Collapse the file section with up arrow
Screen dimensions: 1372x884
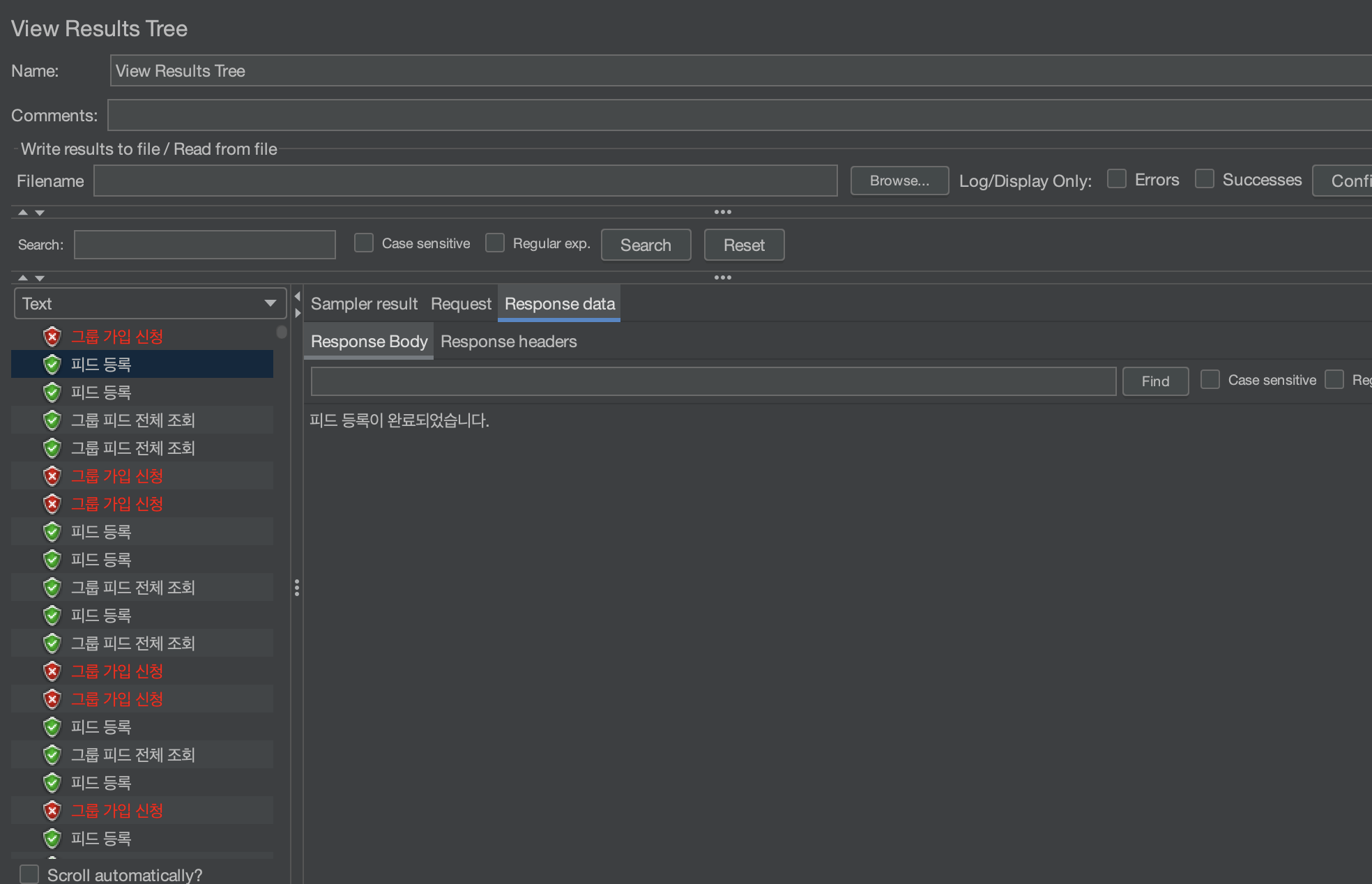[x=23, y=212]
